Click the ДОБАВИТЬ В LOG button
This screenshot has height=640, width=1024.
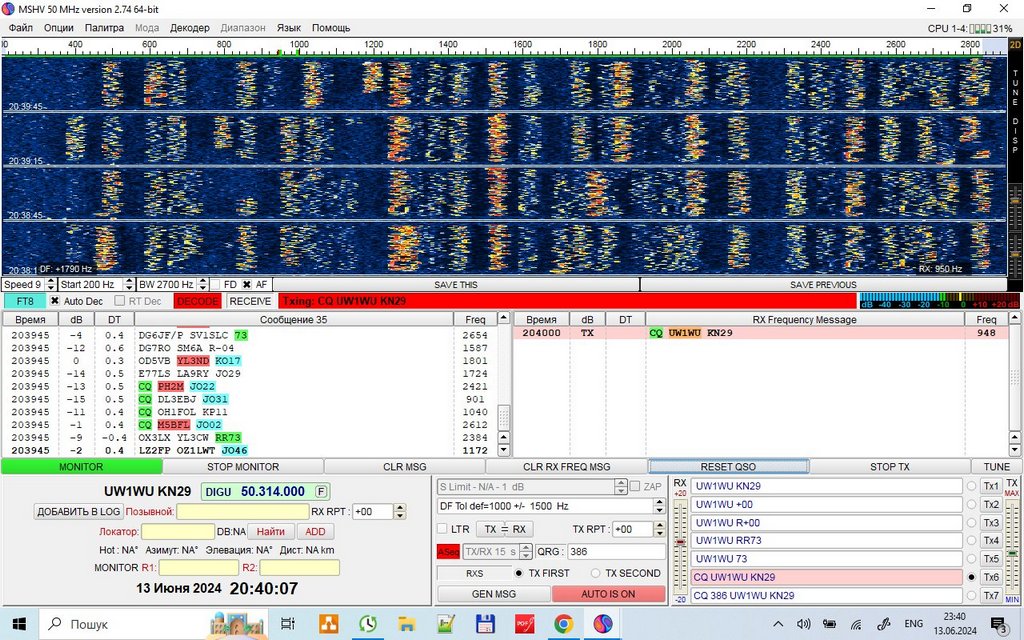(x=78, y=511)
